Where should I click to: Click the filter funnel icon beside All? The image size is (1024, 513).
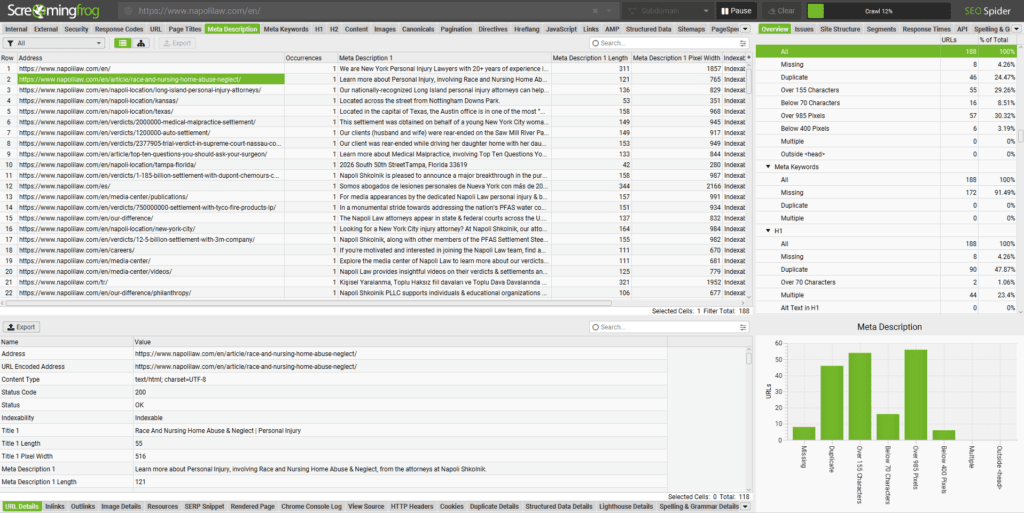coord(10,43)
